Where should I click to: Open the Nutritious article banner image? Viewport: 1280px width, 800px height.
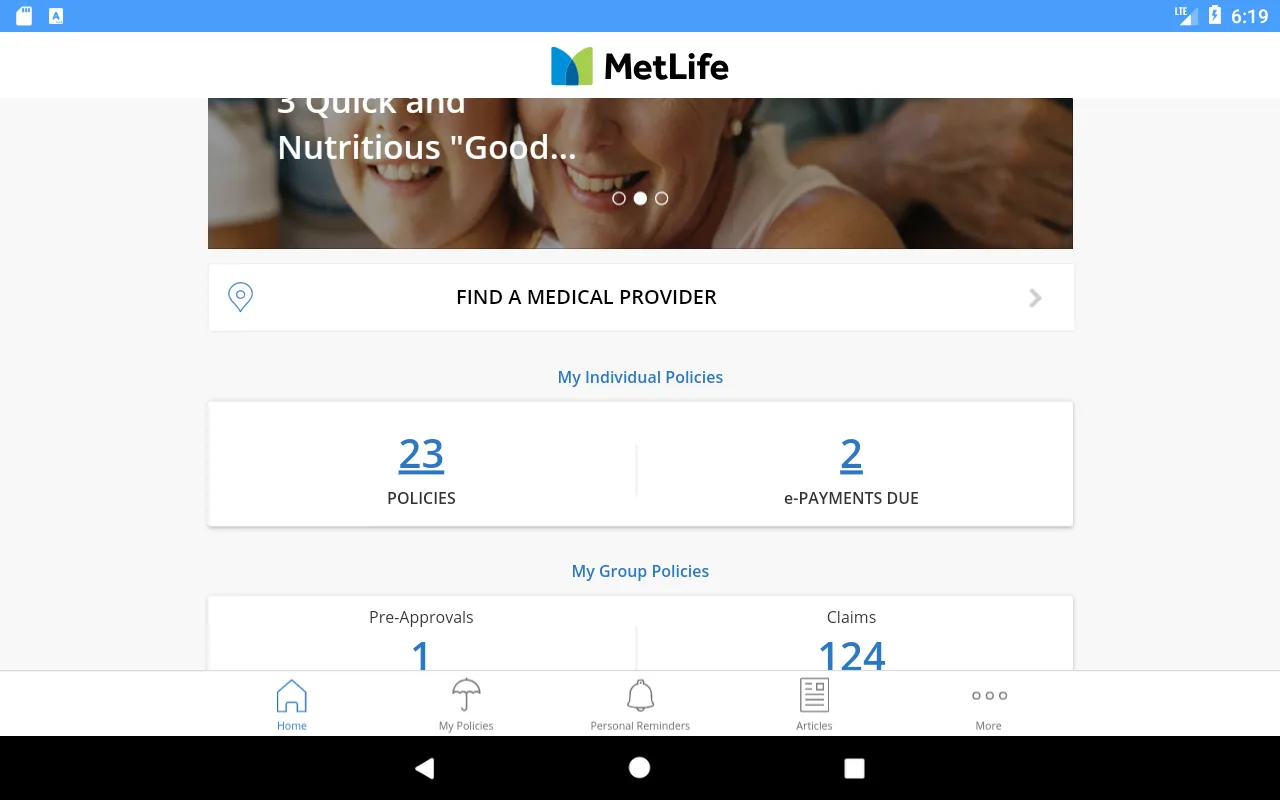point(640,173)
